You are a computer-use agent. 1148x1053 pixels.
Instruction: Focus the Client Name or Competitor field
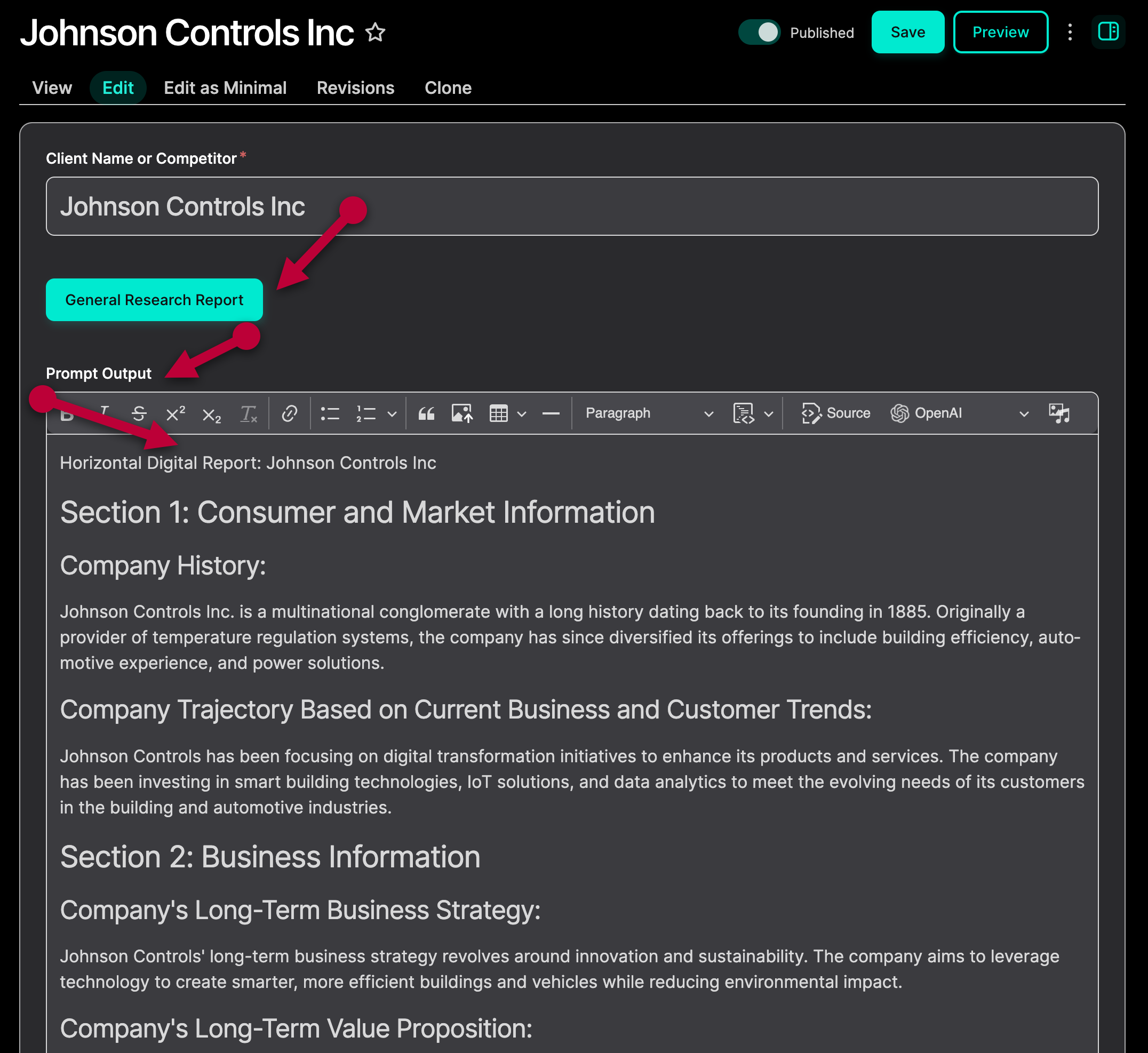572,206
